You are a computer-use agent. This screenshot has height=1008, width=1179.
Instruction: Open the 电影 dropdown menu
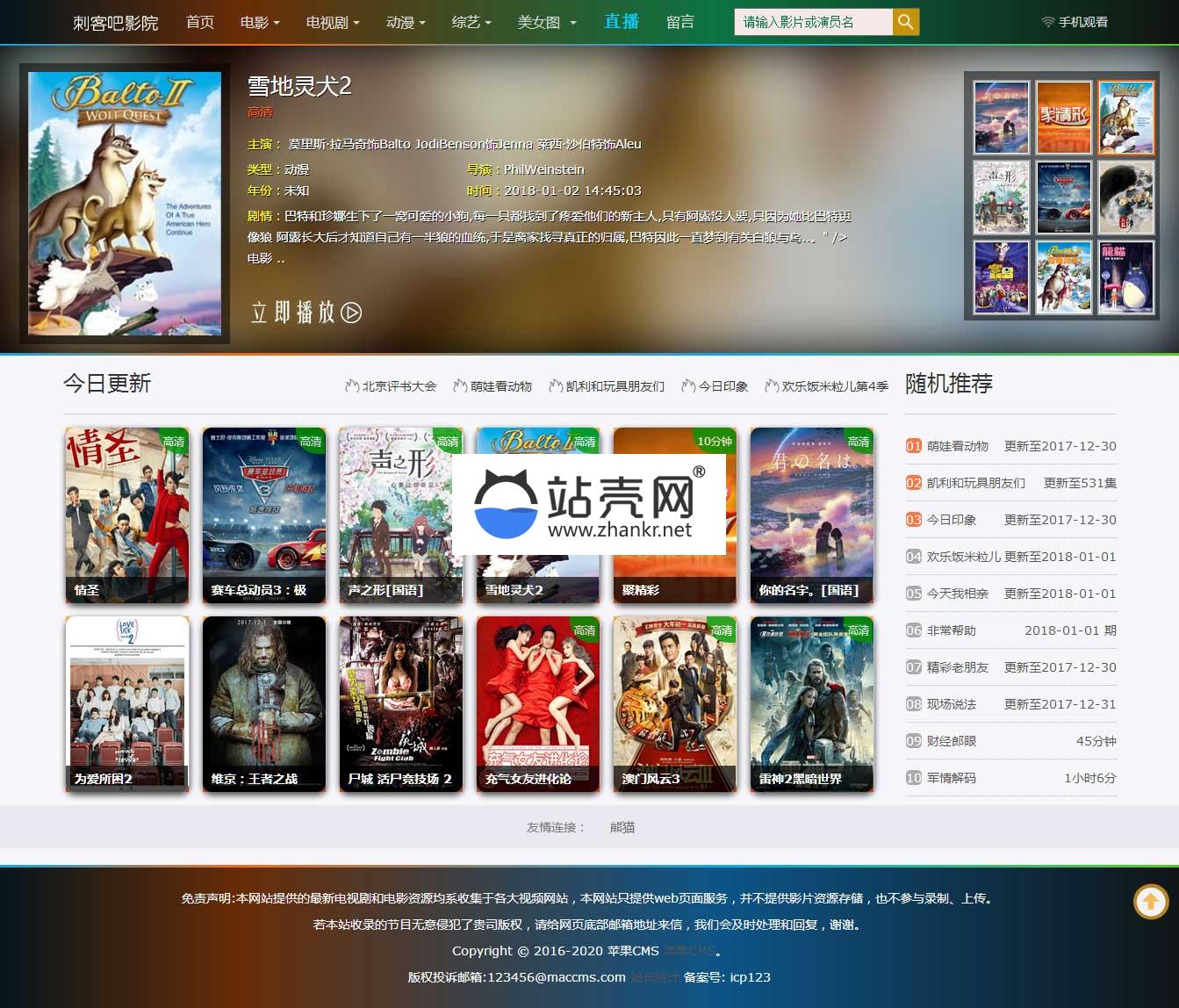[x=258, y=22]
